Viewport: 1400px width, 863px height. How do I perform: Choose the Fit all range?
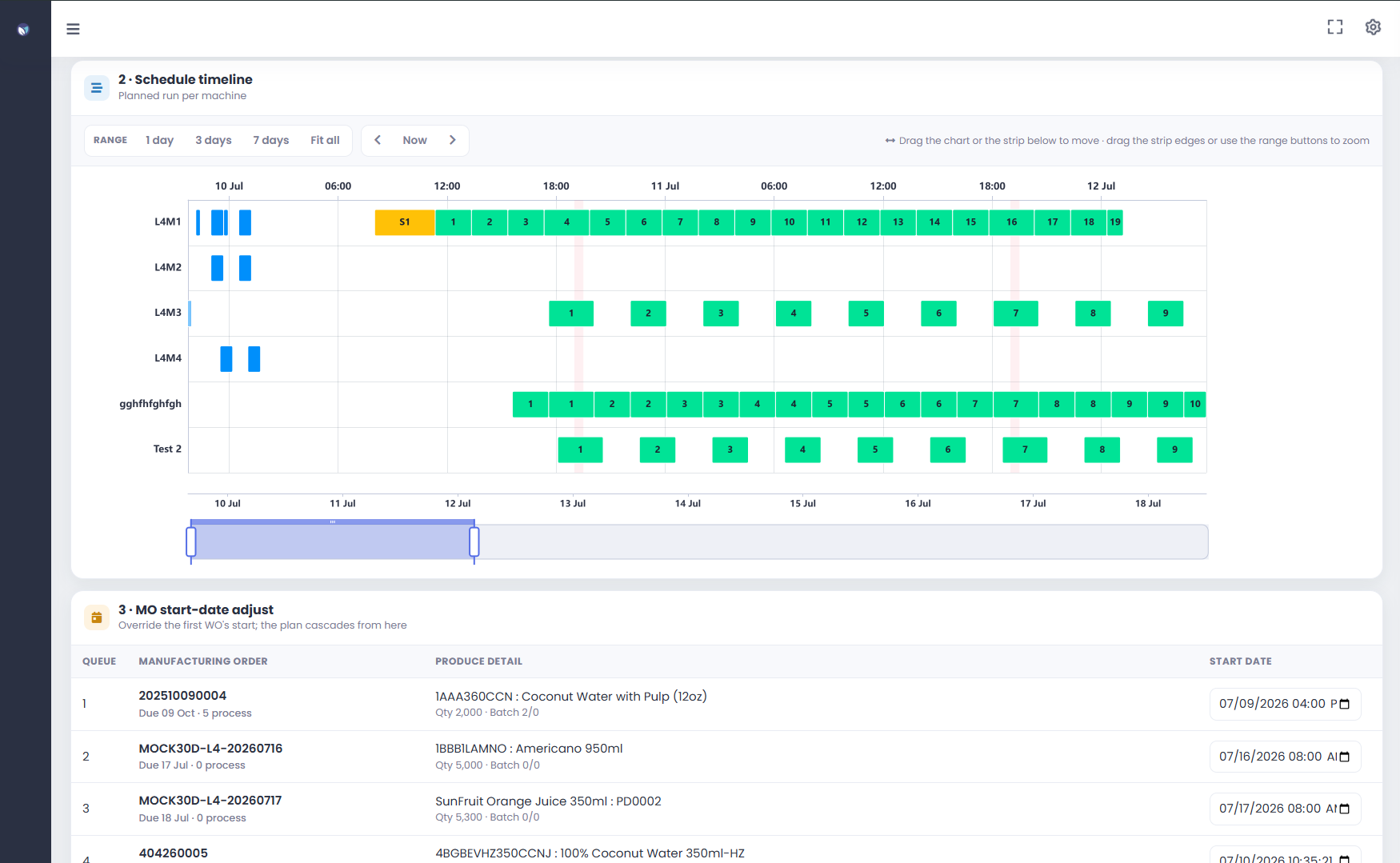pos(325,140)
